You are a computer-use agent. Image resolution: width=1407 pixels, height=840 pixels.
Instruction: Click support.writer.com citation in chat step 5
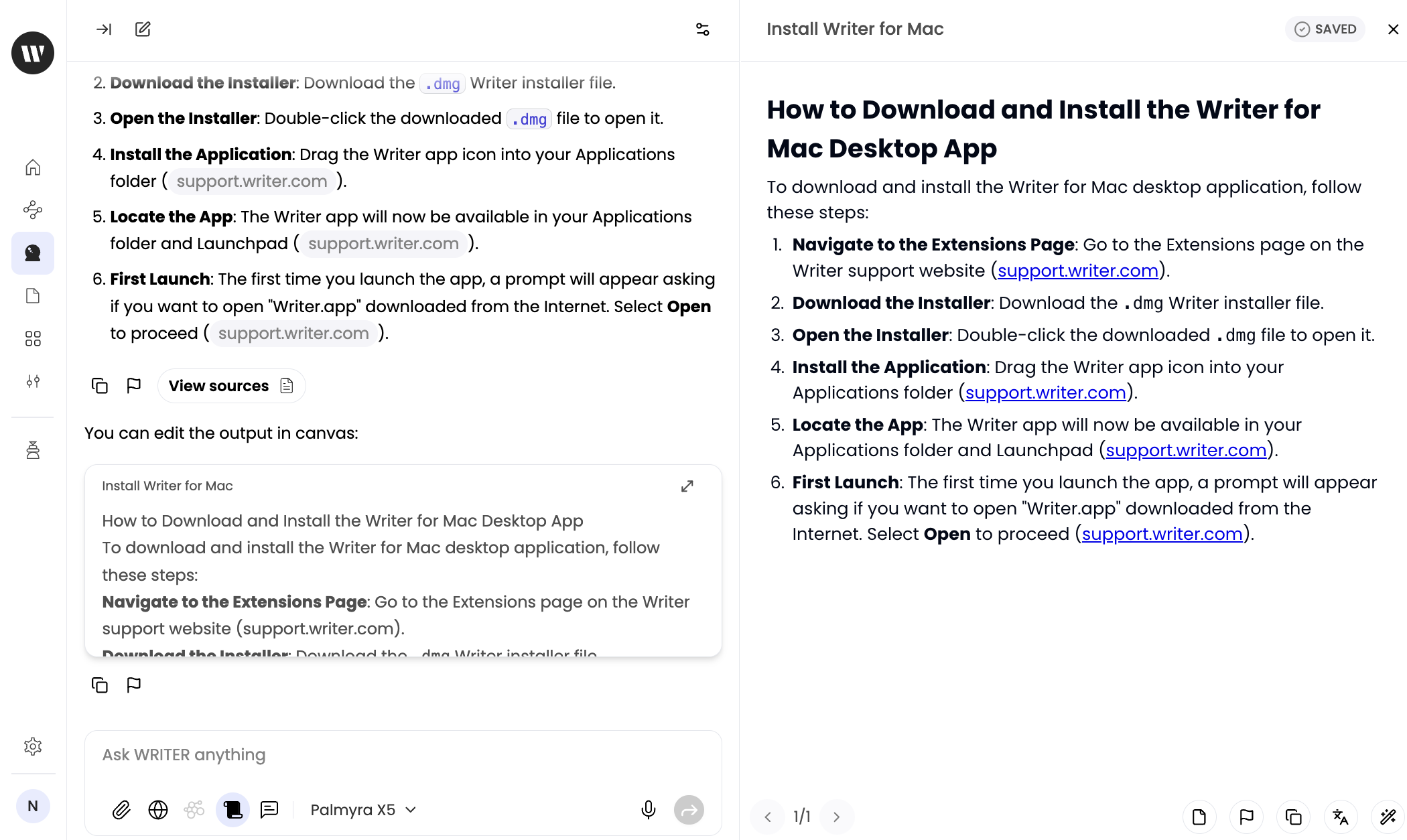click(383, 243)
